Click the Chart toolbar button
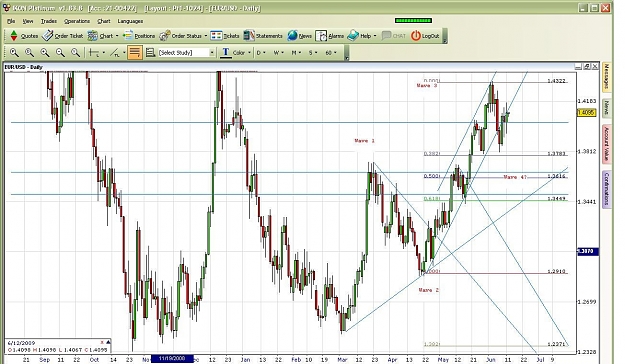This screenshot has height=364, width=625. coord(100,36)
